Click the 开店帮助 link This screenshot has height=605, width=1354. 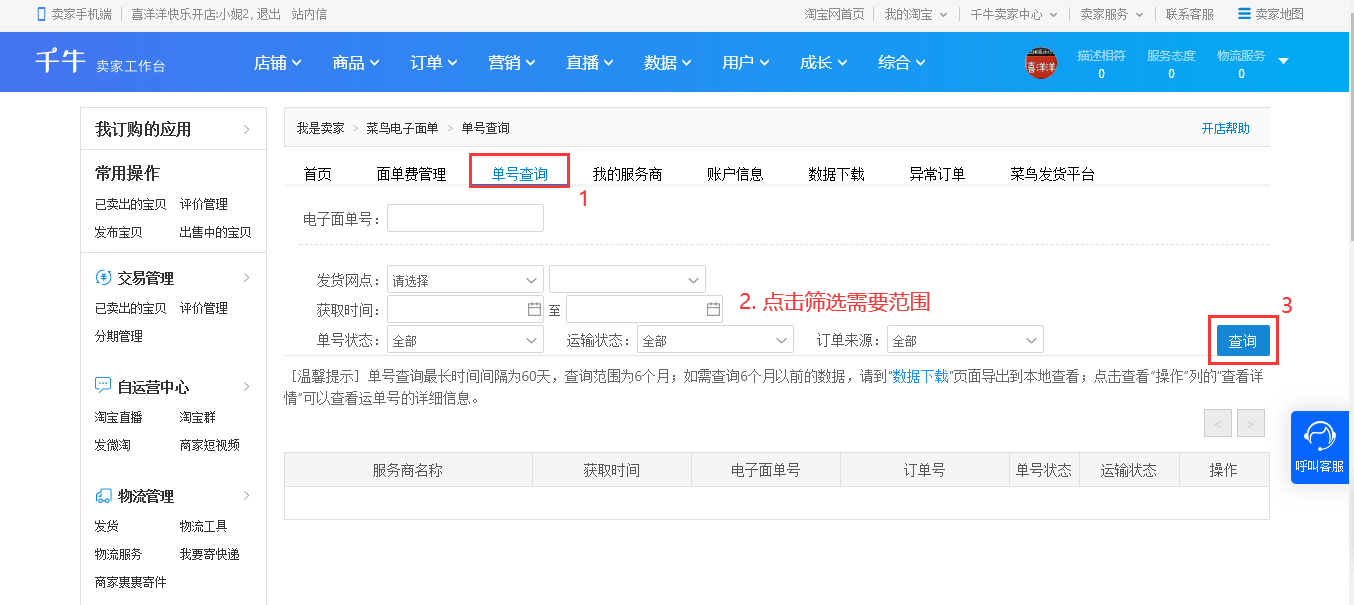[x=1225, y=129]
